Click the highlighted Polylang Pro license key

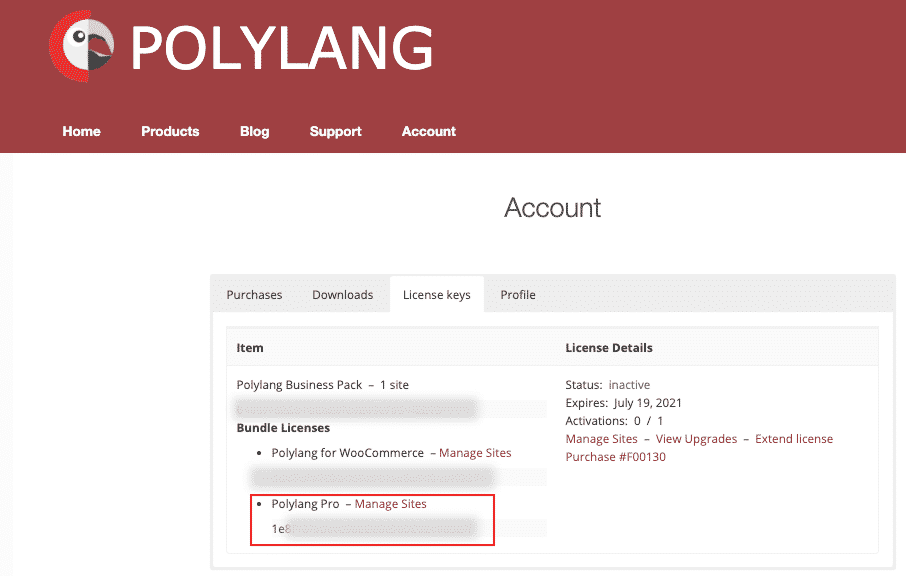tap(372, 528)
